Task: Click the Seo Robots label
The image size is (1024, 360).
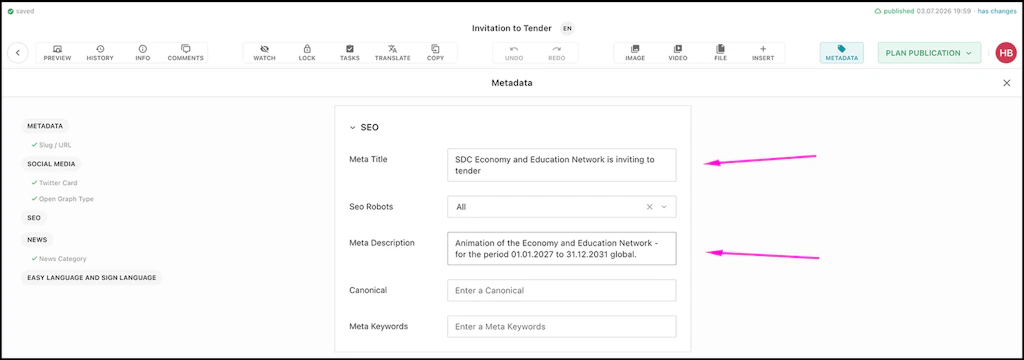Action: coord(371,206)
